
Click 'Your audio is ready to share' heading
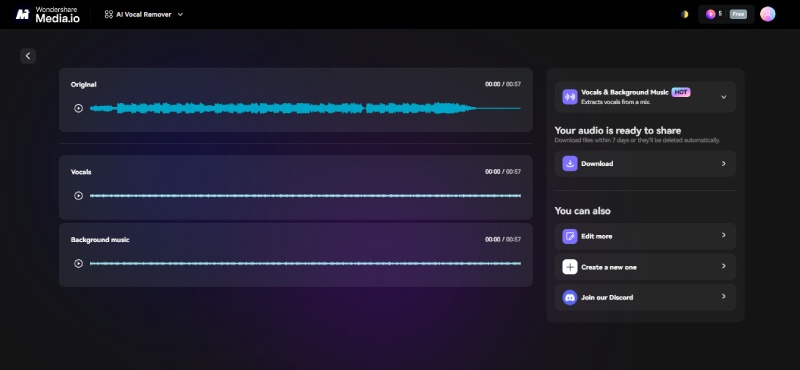(x=617, y=131)
